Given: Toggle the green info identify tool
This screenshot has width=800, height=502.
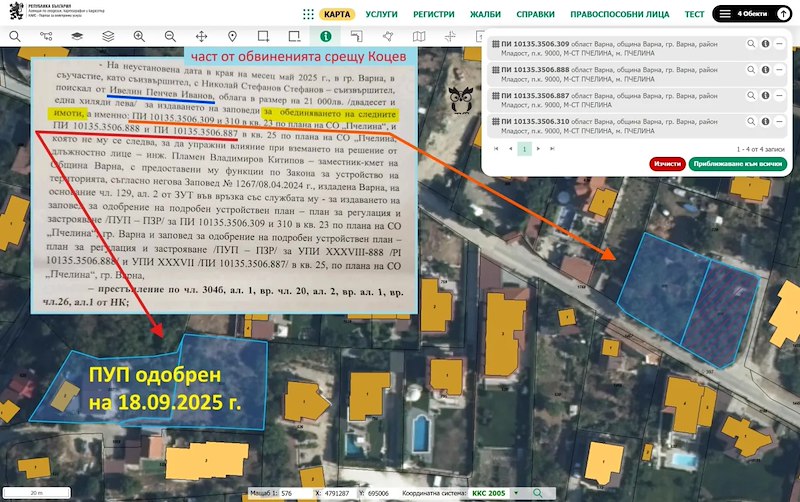Looking at the screenshot, I should click(325, 36).
